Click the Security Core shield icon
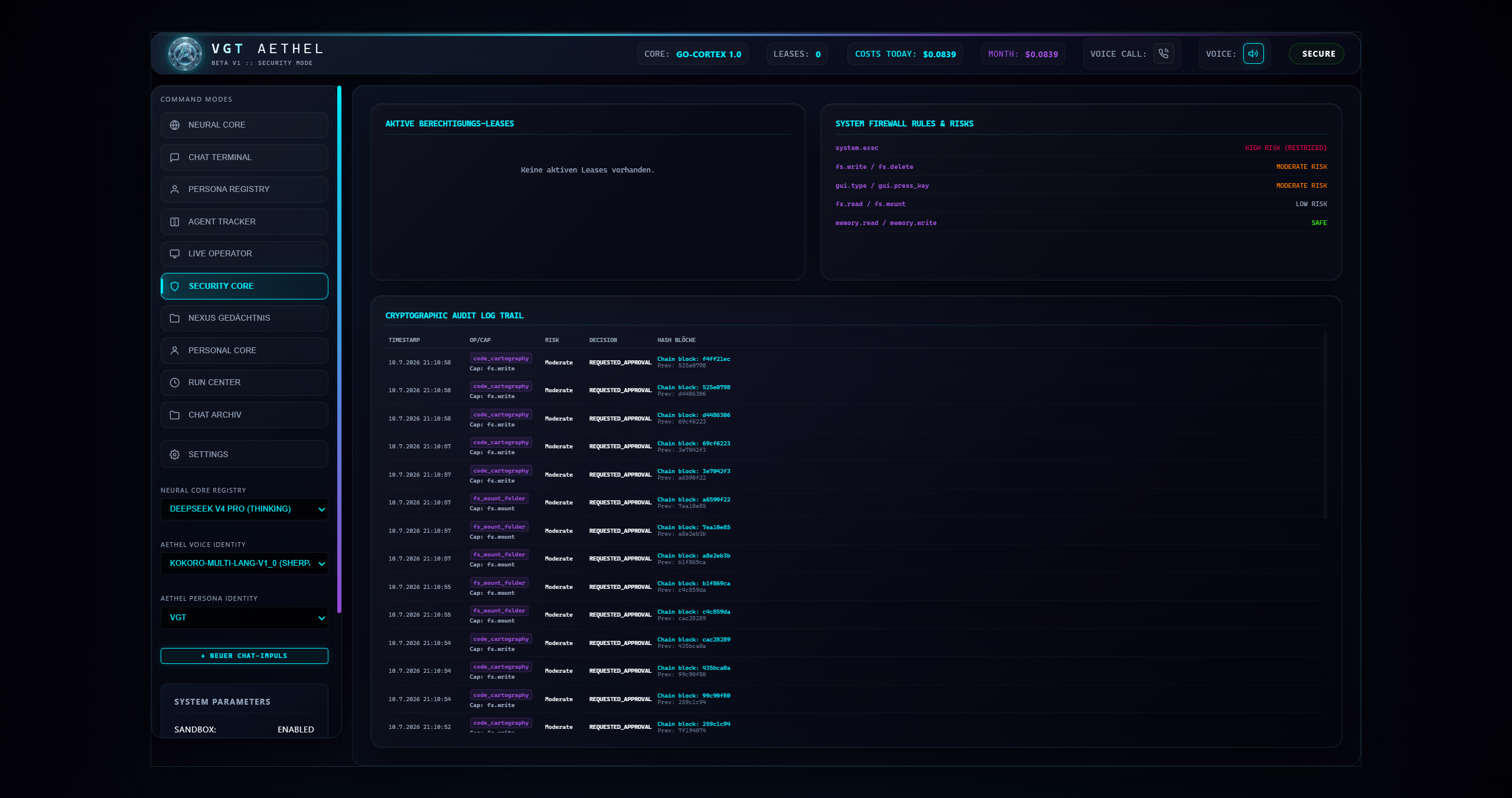 [175, 286]
